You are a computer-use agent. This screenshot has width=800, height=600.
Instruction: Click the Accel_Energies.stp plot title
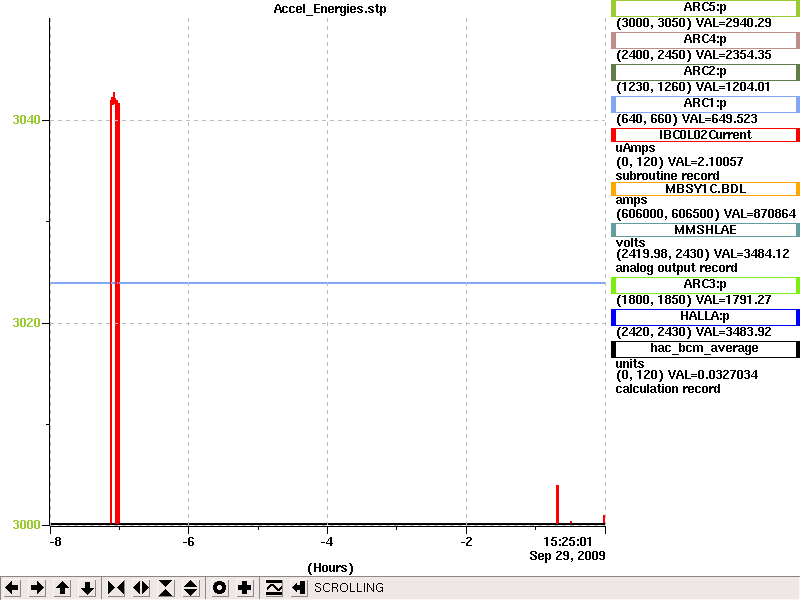[330, 9]
